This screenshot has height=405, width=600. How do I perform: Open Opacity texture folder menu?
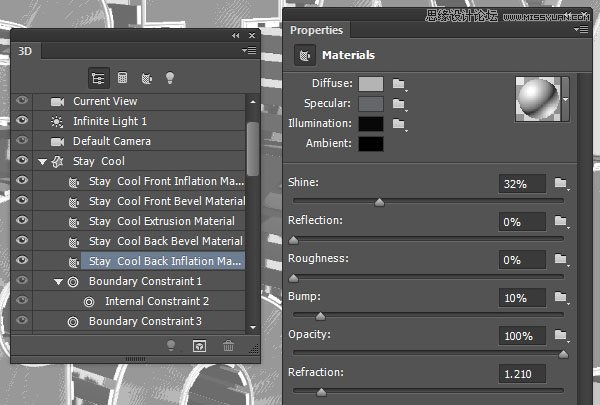coord(561,335)
